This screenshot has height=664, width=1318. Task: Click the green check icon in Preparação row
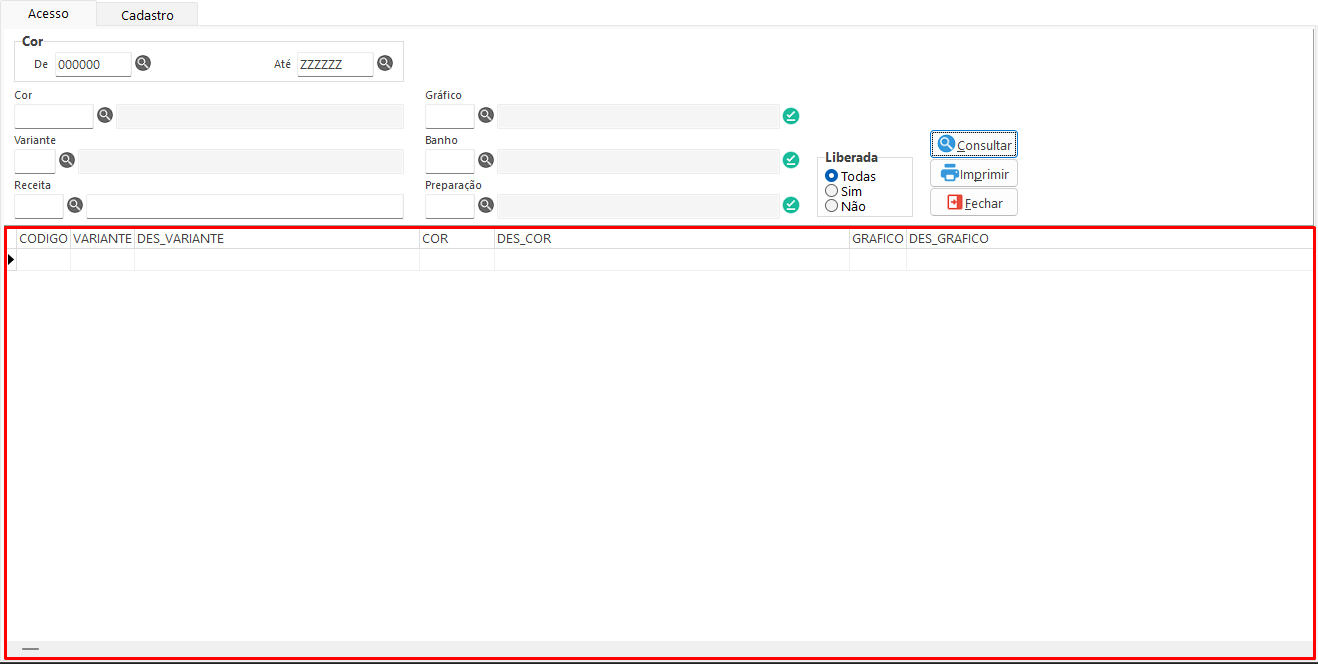pyautogui.click(x=791, y=205)
